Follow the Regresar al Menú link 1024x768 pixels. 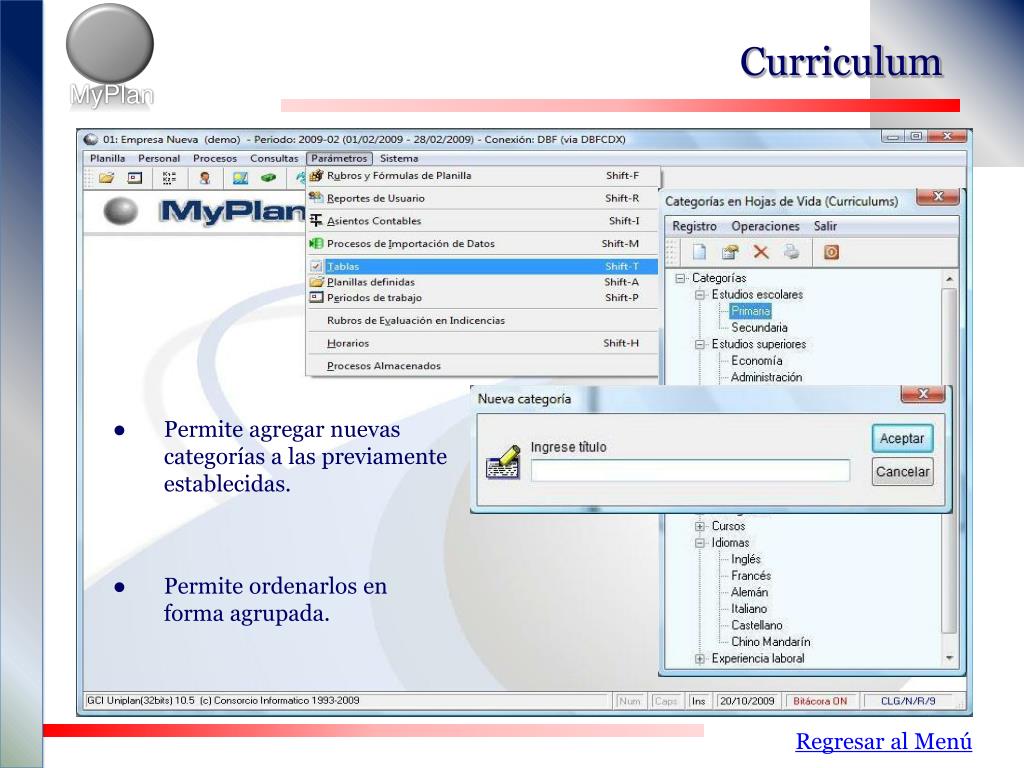coord(884,741)
